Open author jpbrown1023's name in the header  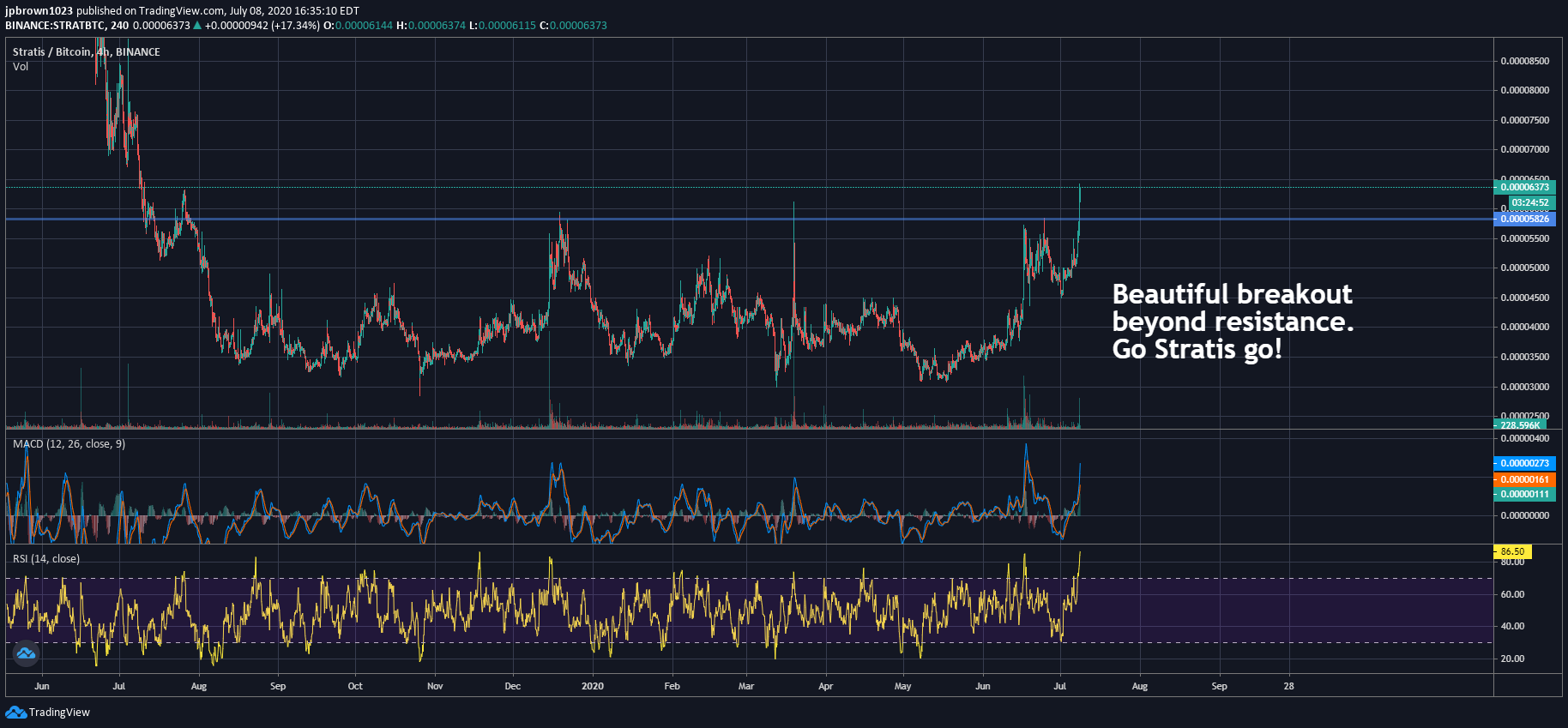39,11
